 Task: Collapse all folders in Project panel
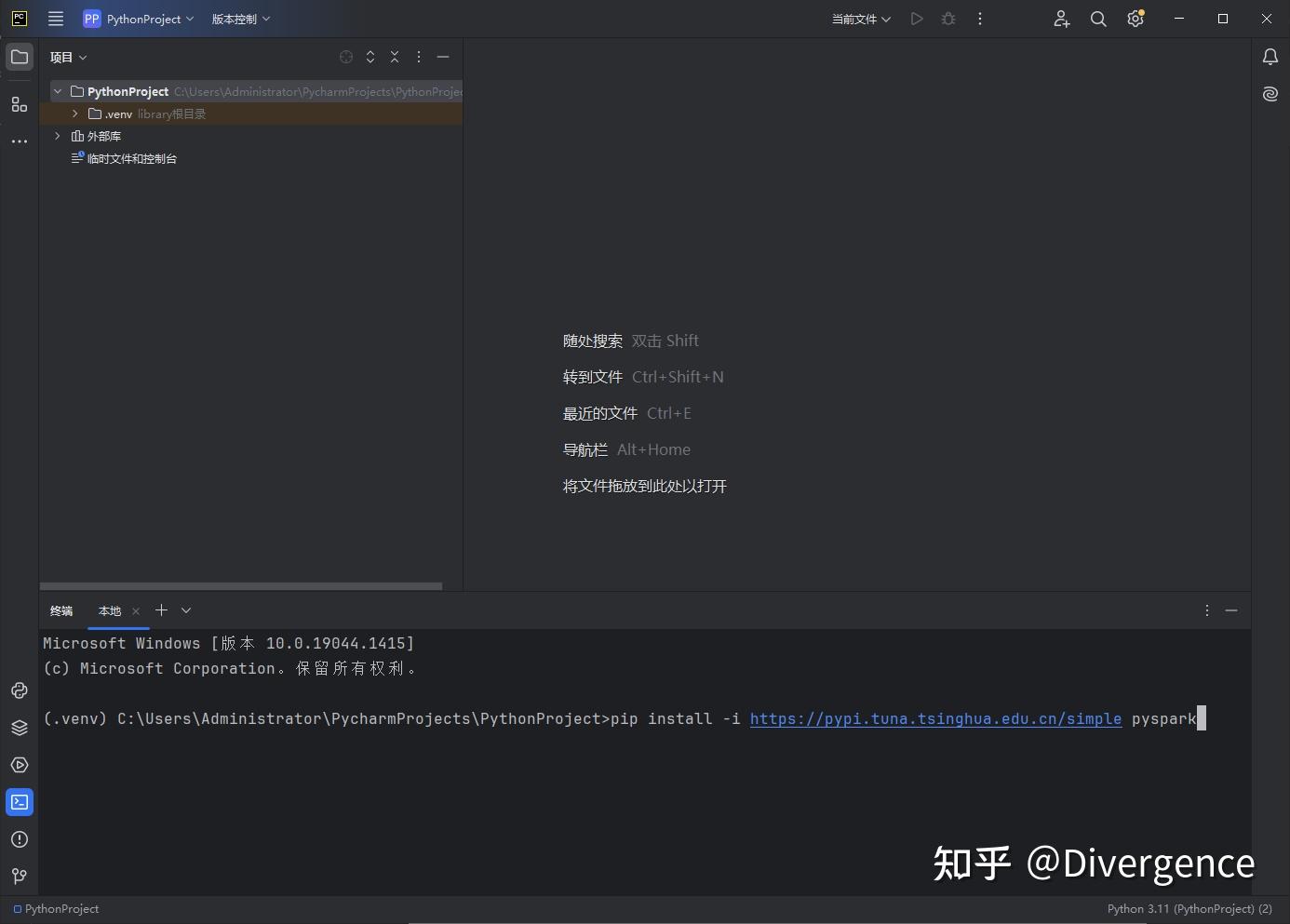(x=395, y=57)
